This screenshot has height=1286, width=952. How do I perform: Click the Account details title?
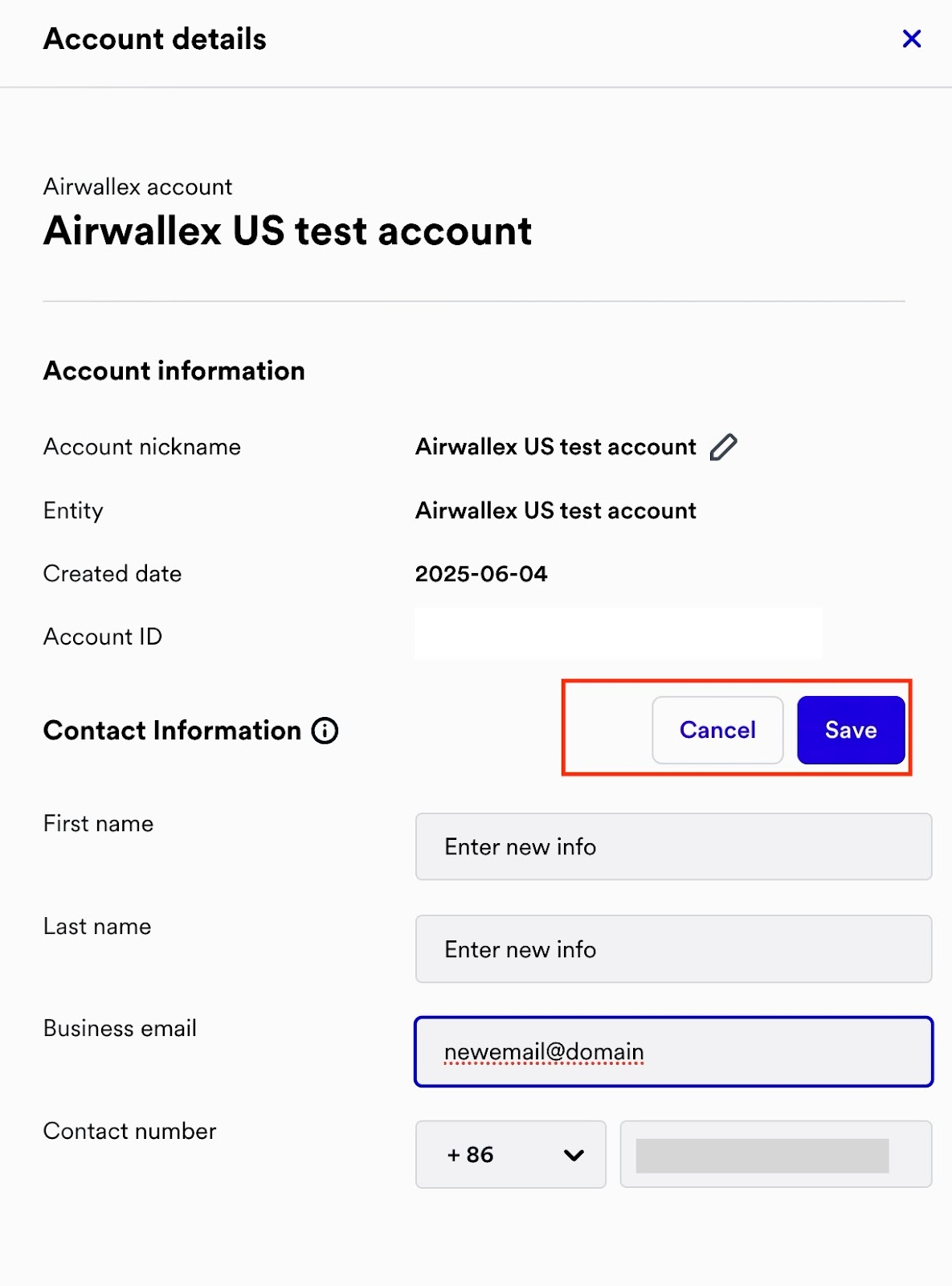click(154, 39)
